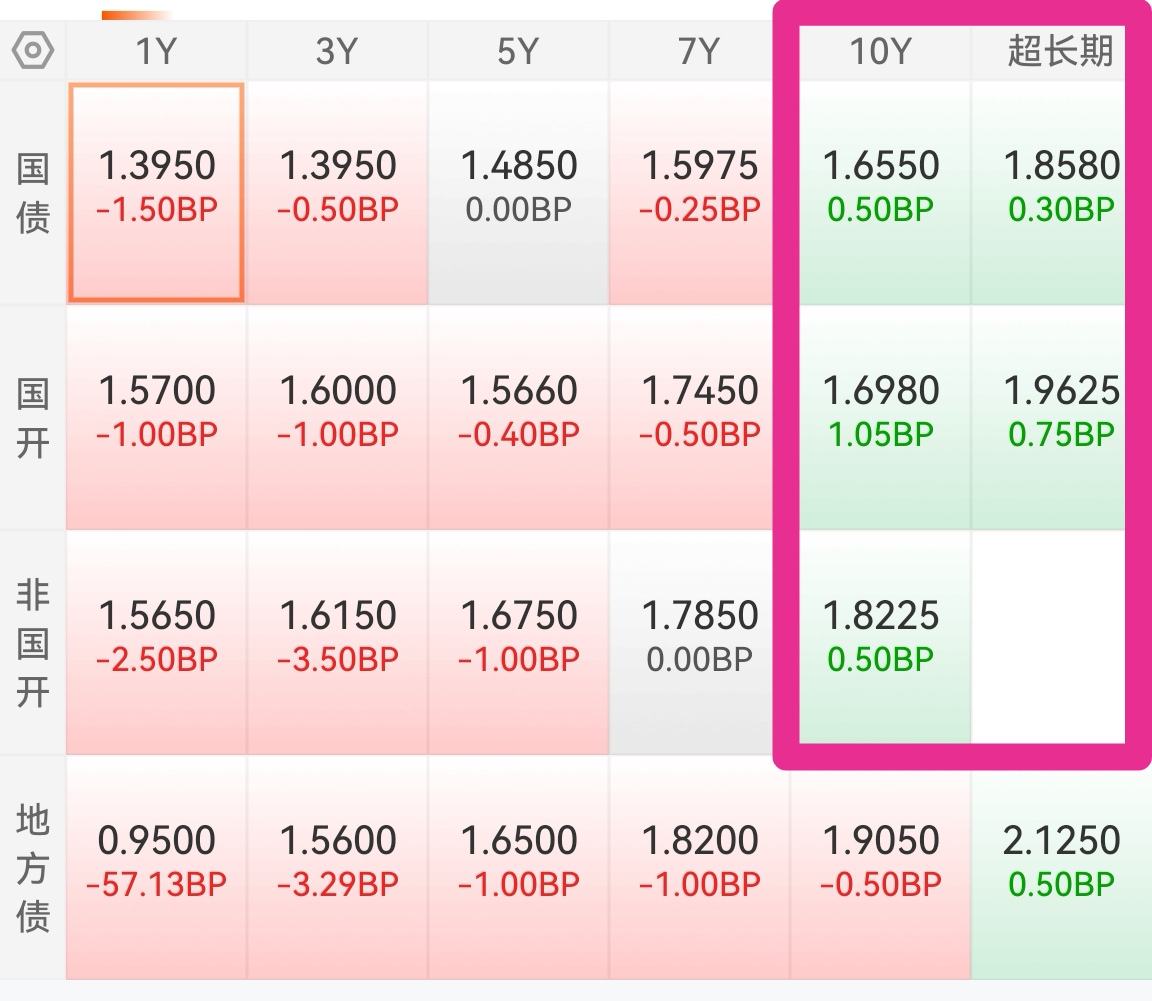The width and height of the screenshot is (1152, 1001).
Task: Select the 地方债 row label
Action: 33,867
